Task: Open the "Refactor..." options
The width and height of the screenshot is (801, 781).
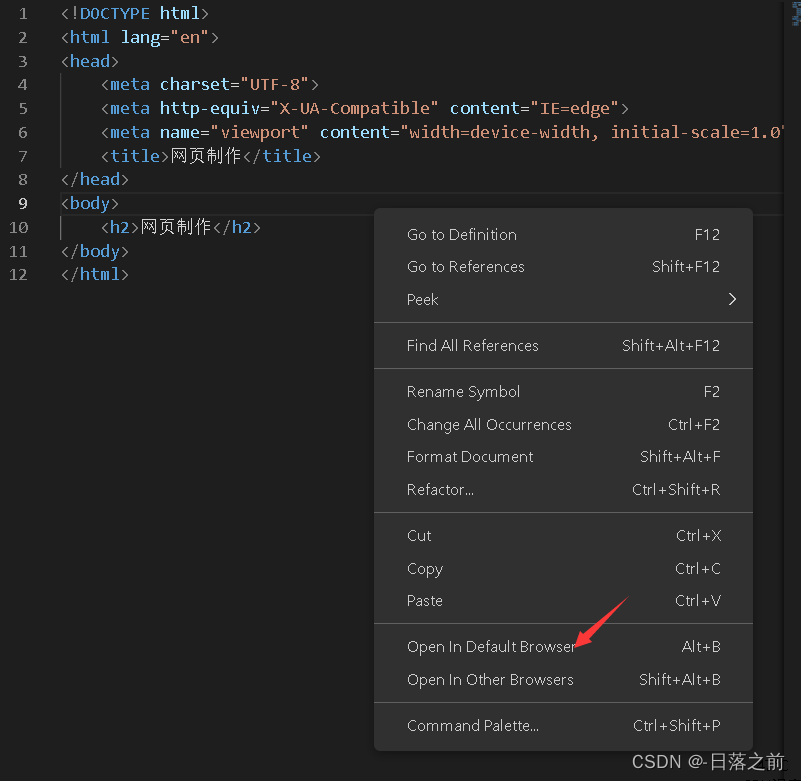Action: 440,489
